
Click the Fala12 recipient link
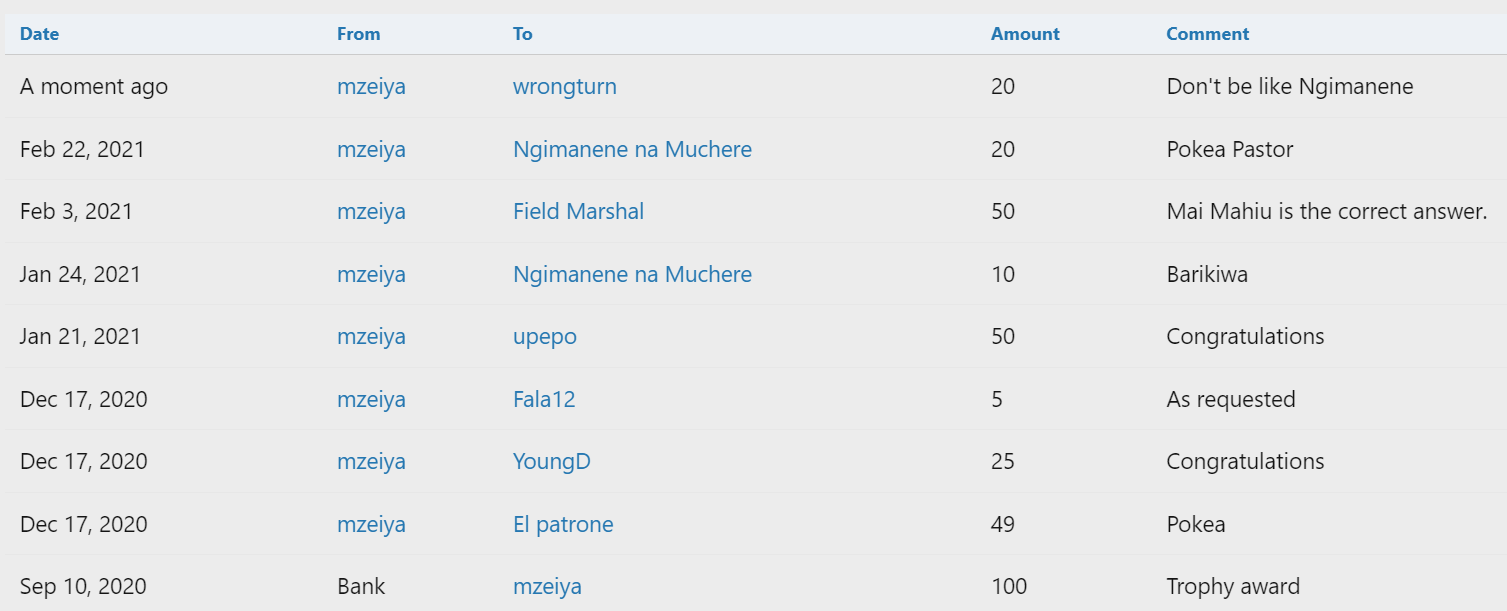544,400
